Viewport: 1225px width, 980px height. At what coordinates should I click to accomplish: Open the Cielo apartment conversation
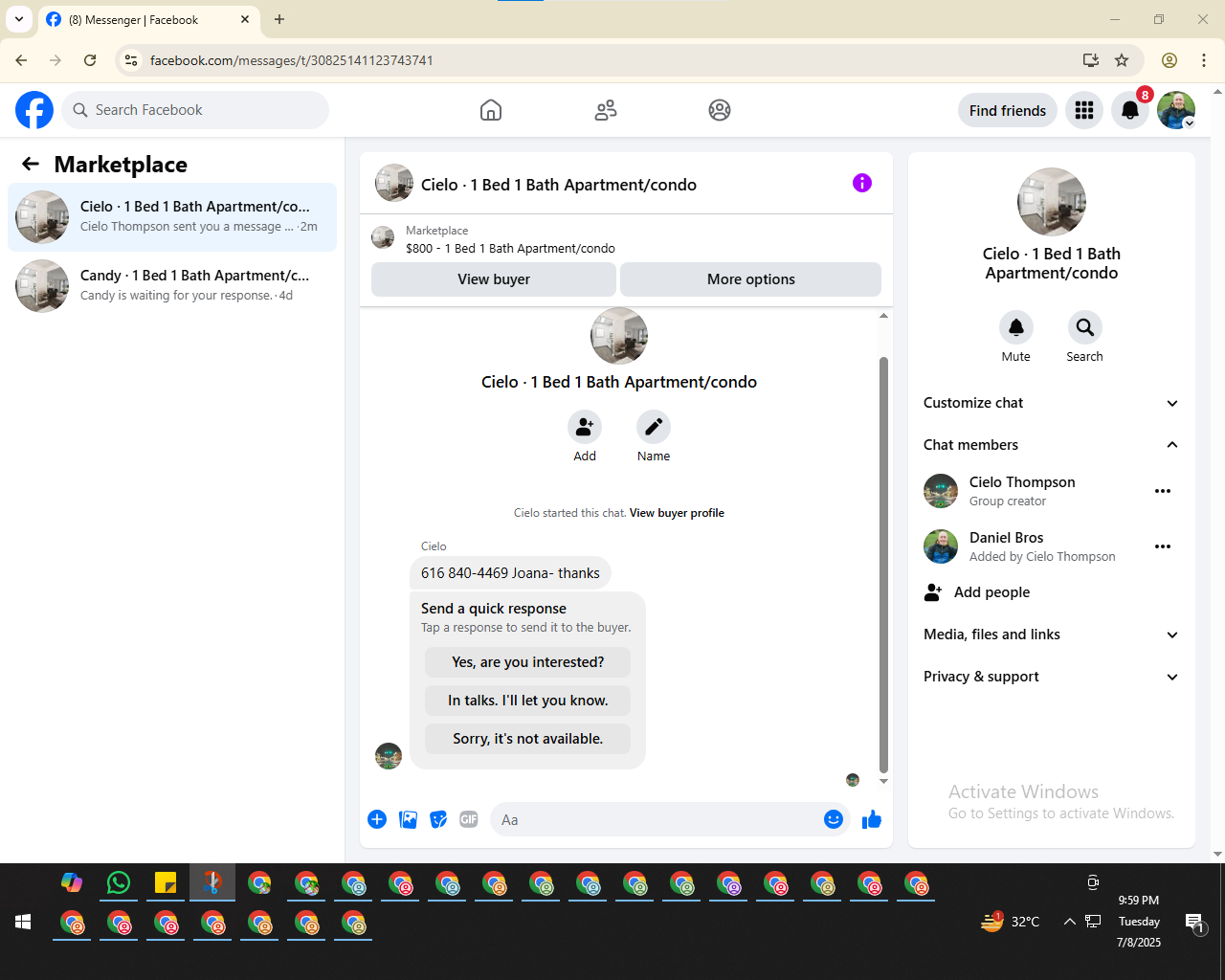click(172, 217)
